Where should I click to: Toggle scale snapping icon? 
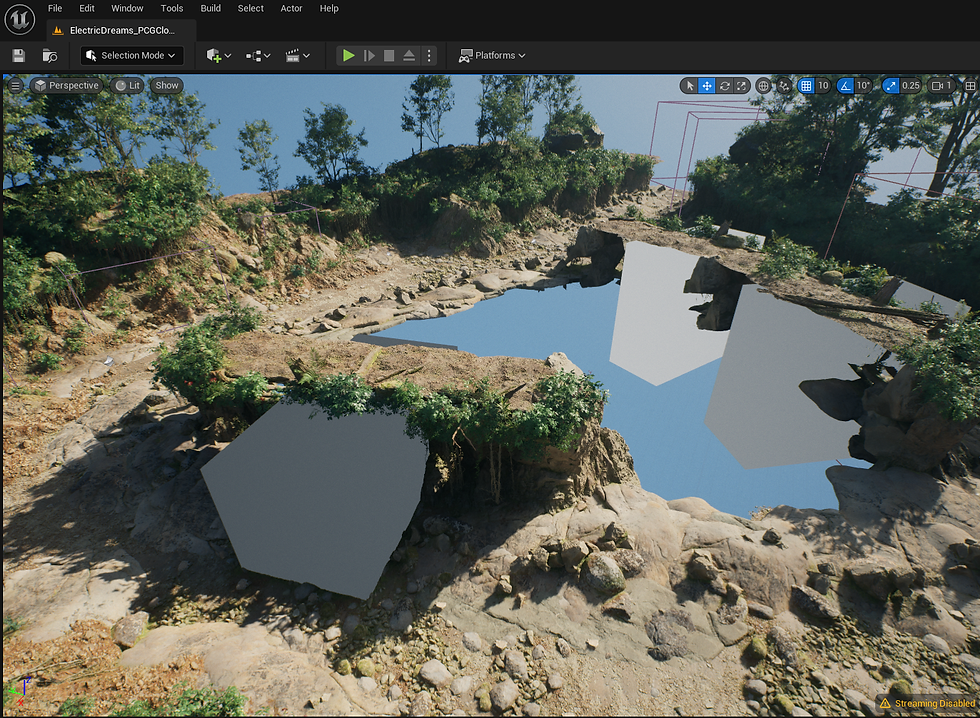click(x=891, y=86)
